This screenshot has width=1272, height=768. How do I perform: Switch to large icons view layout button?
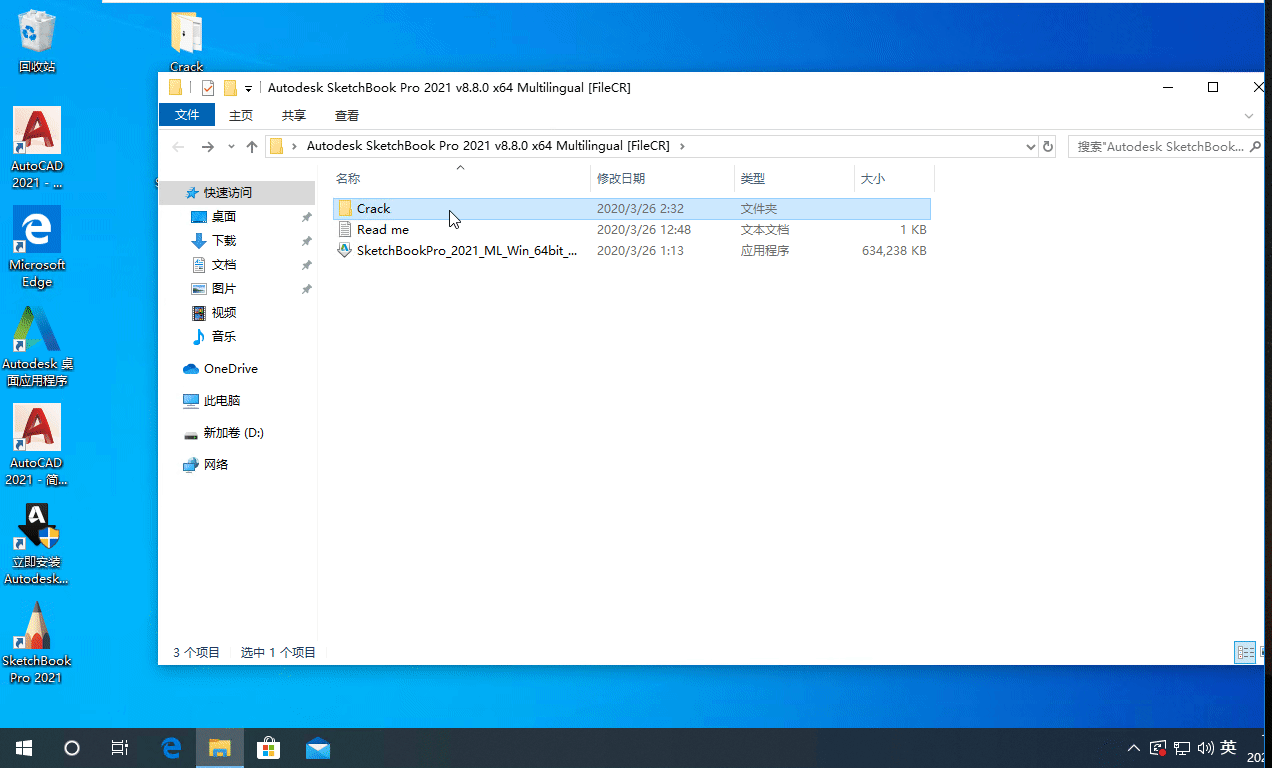pyautogui.click(x=1263, y=653)
